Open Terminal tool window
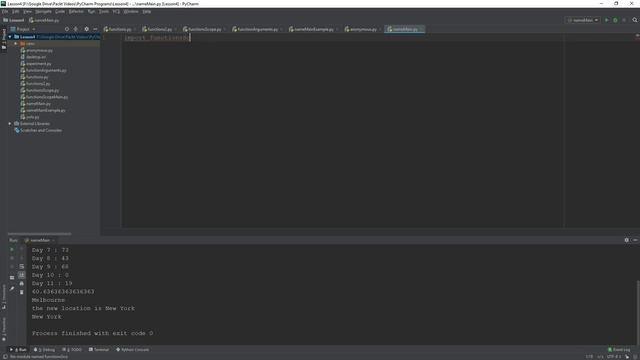The height and width of the screenshot is (360, 640). click(x=99, y=350)
